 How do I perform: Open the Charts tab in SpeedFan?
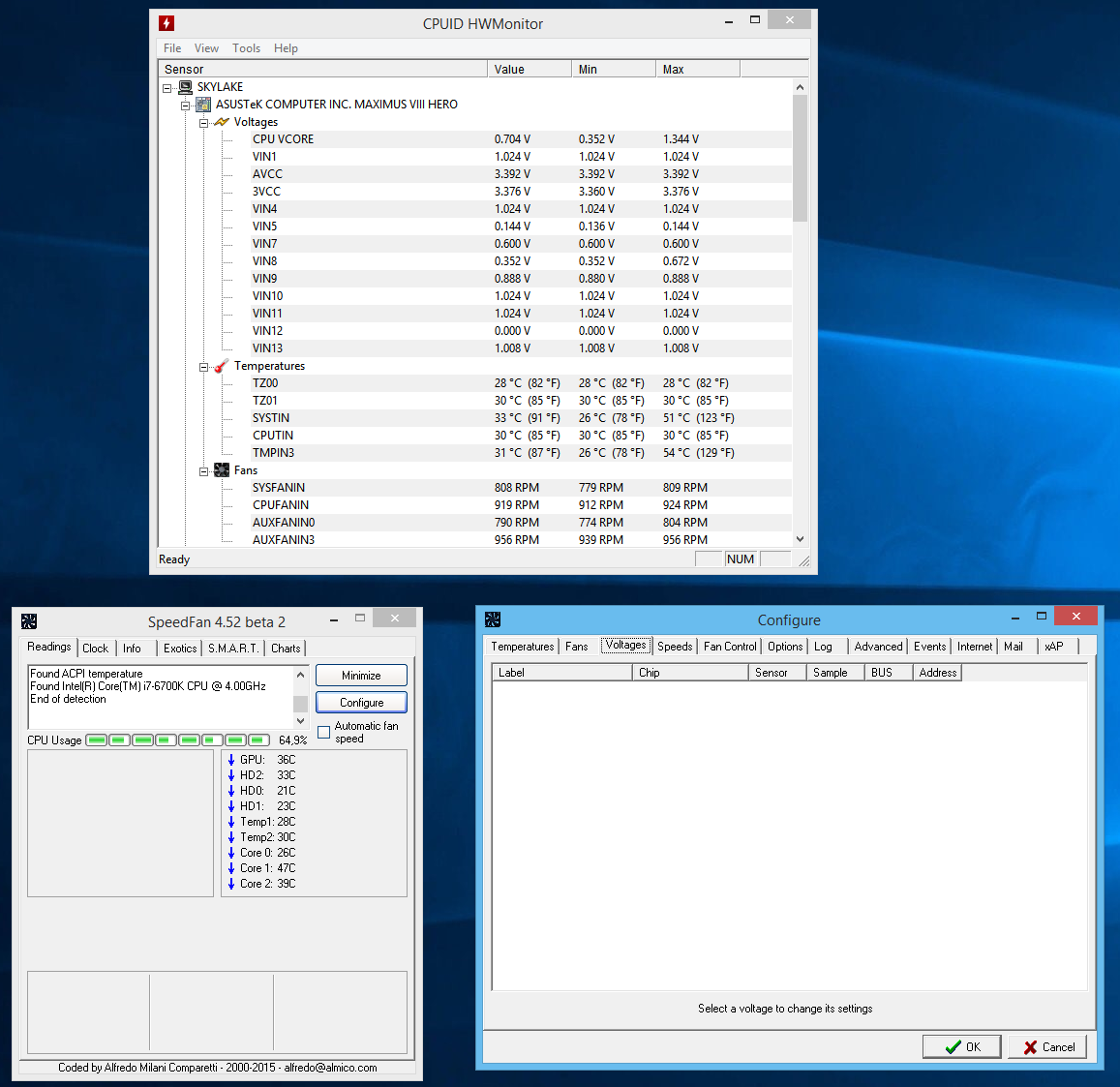[286, 648]
